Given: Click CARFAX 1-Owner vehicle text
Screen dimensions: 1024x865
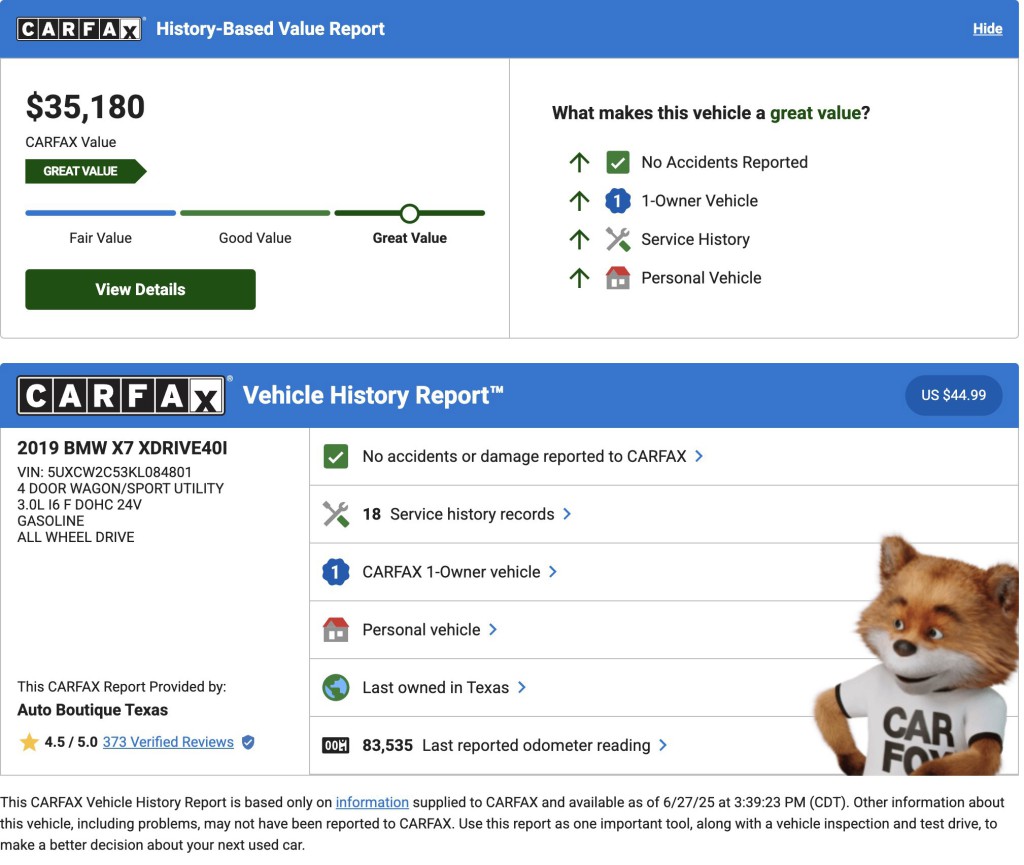Looking at the screenshot, I should (x=451, y=572).
